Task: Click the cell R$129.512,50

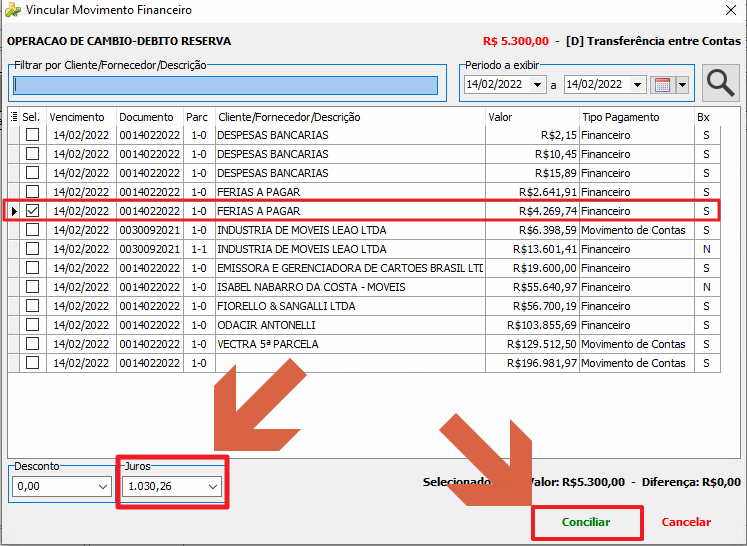Action: pos(532,344)
